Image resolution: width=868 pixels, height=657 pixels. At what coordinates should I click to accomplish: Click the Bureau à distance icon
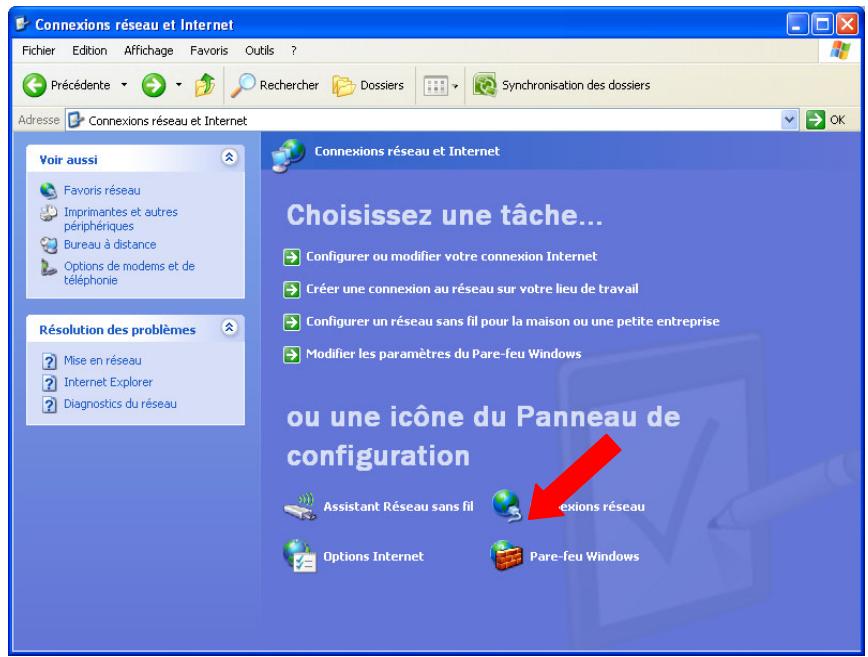point(48,245)
